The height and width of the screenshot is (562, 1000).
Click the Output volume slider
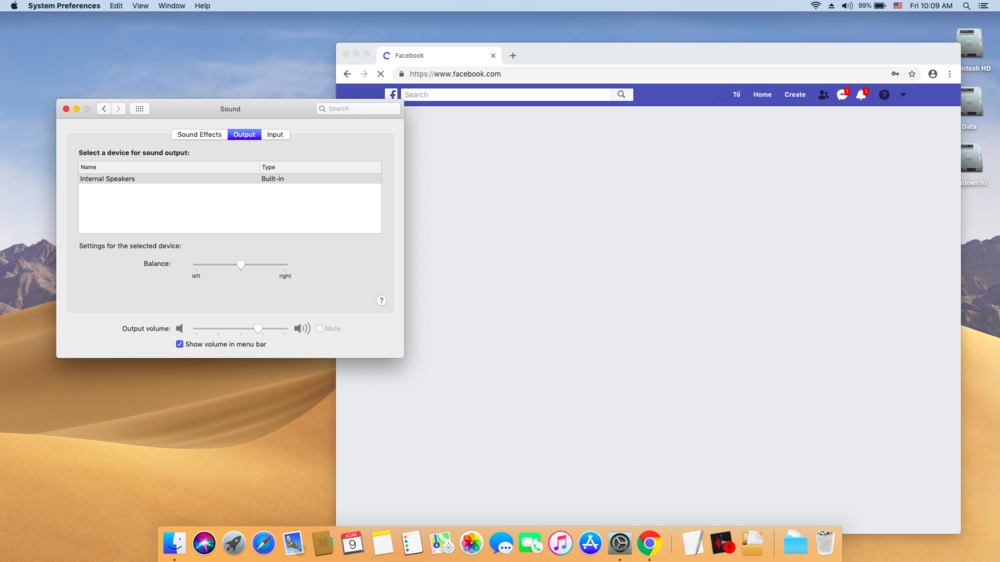240,328
